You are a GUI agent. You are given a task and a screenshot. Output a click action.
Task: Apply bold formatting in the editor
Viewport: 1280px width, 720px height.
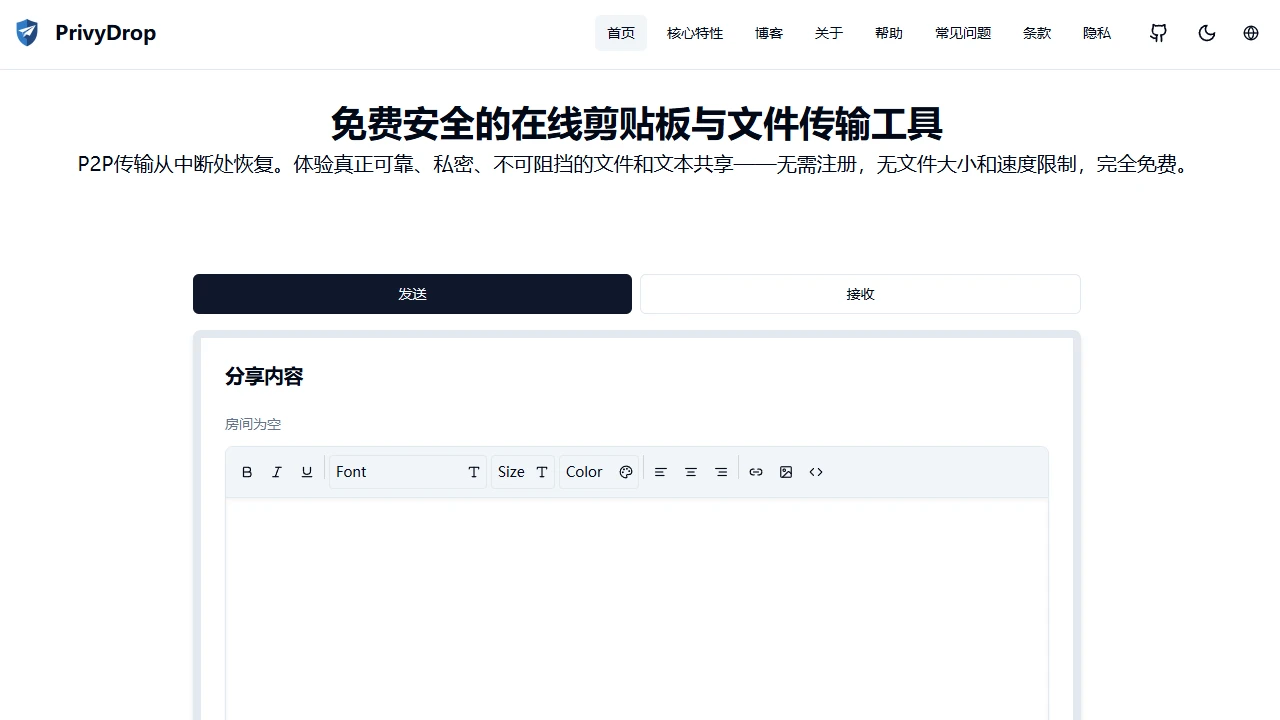(x=247, y=472)
